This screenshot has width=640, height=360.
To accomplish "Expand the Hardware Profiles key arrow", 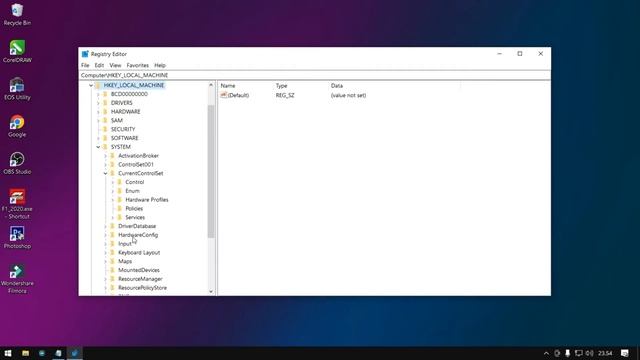I will point(113,200).
